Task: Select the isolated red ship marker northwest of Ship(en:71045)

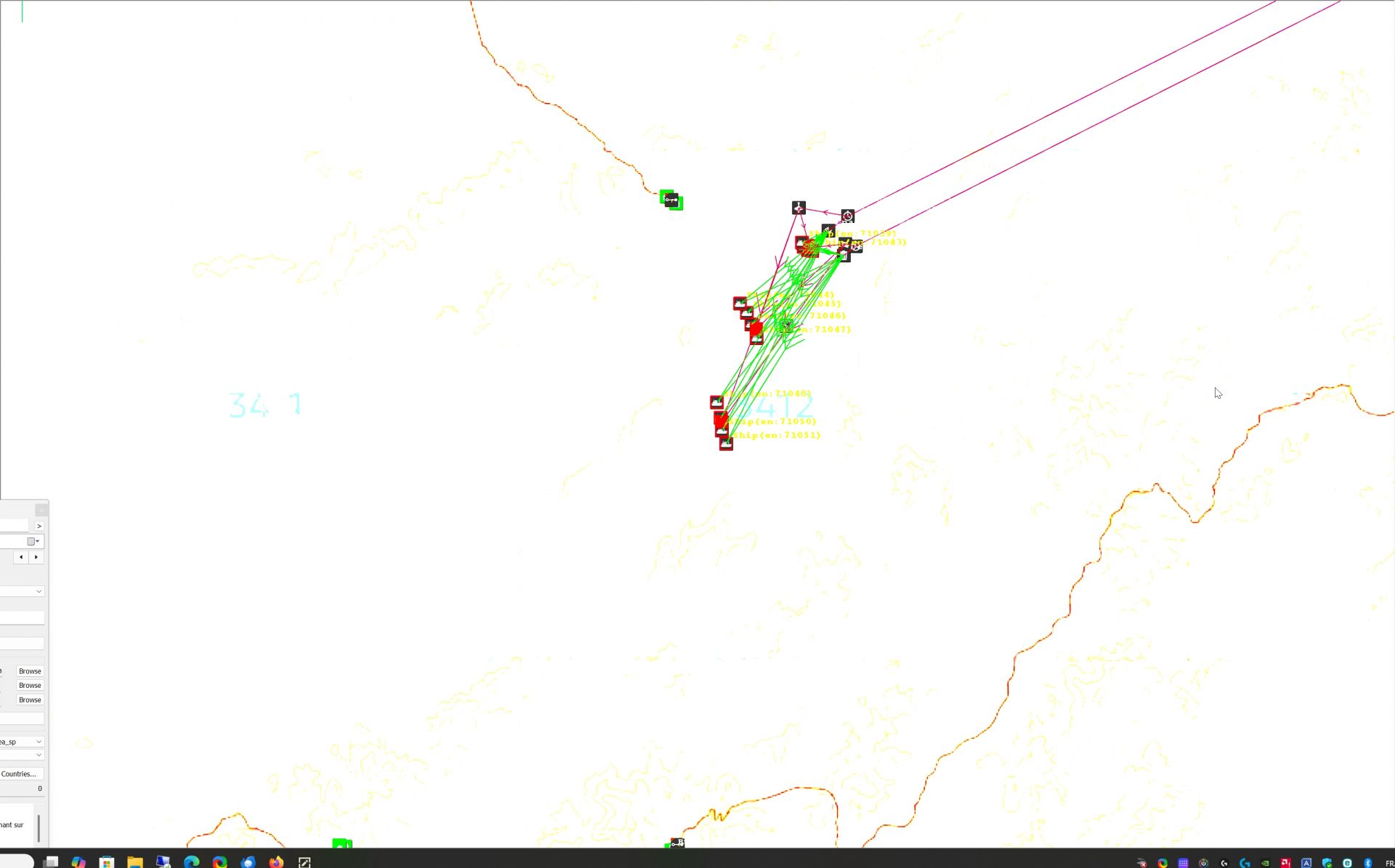Action: 740,303
